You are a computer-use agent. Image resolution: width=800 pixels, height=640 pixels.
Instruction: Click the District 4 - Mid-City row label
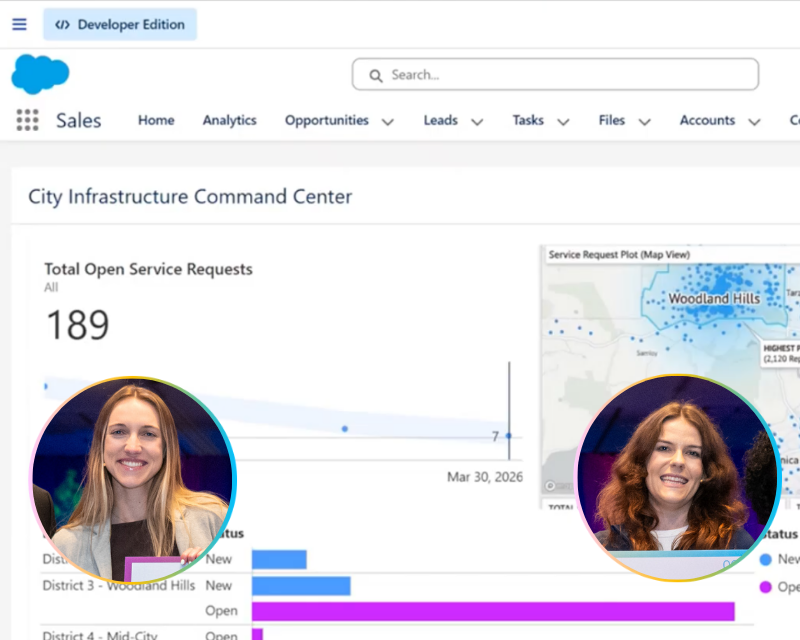[x=100, y=635]
